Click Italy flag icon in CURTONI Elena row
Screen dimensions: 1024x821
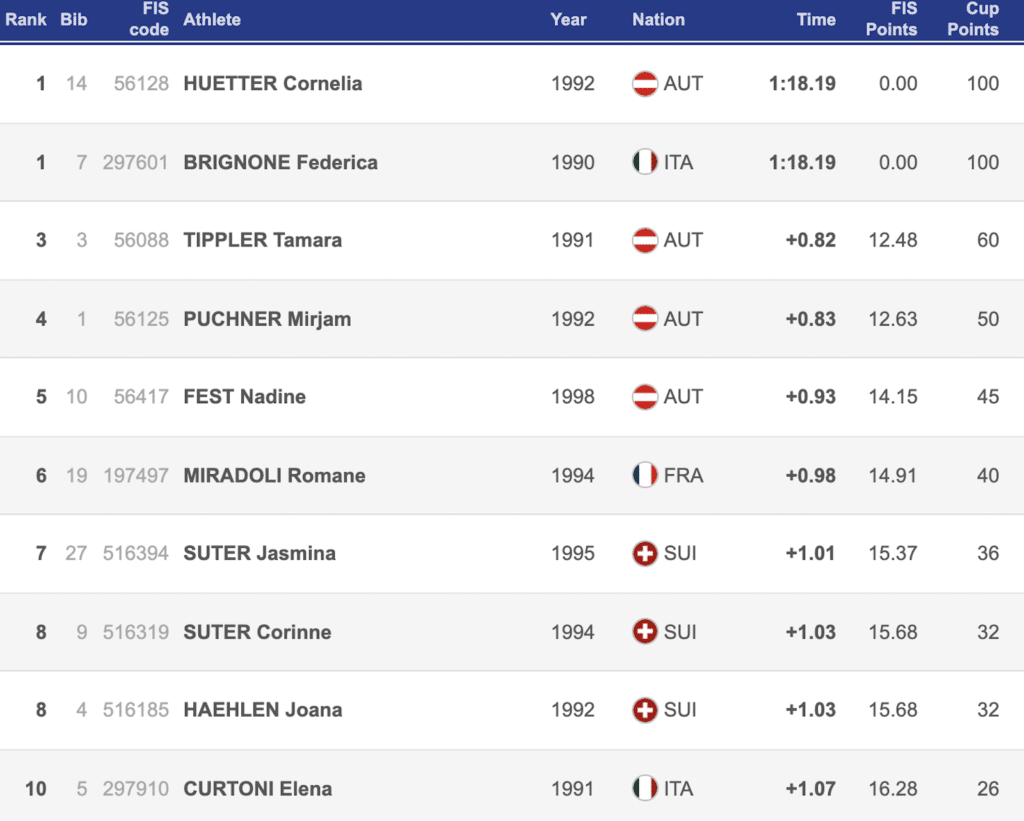tap(645, 788)
